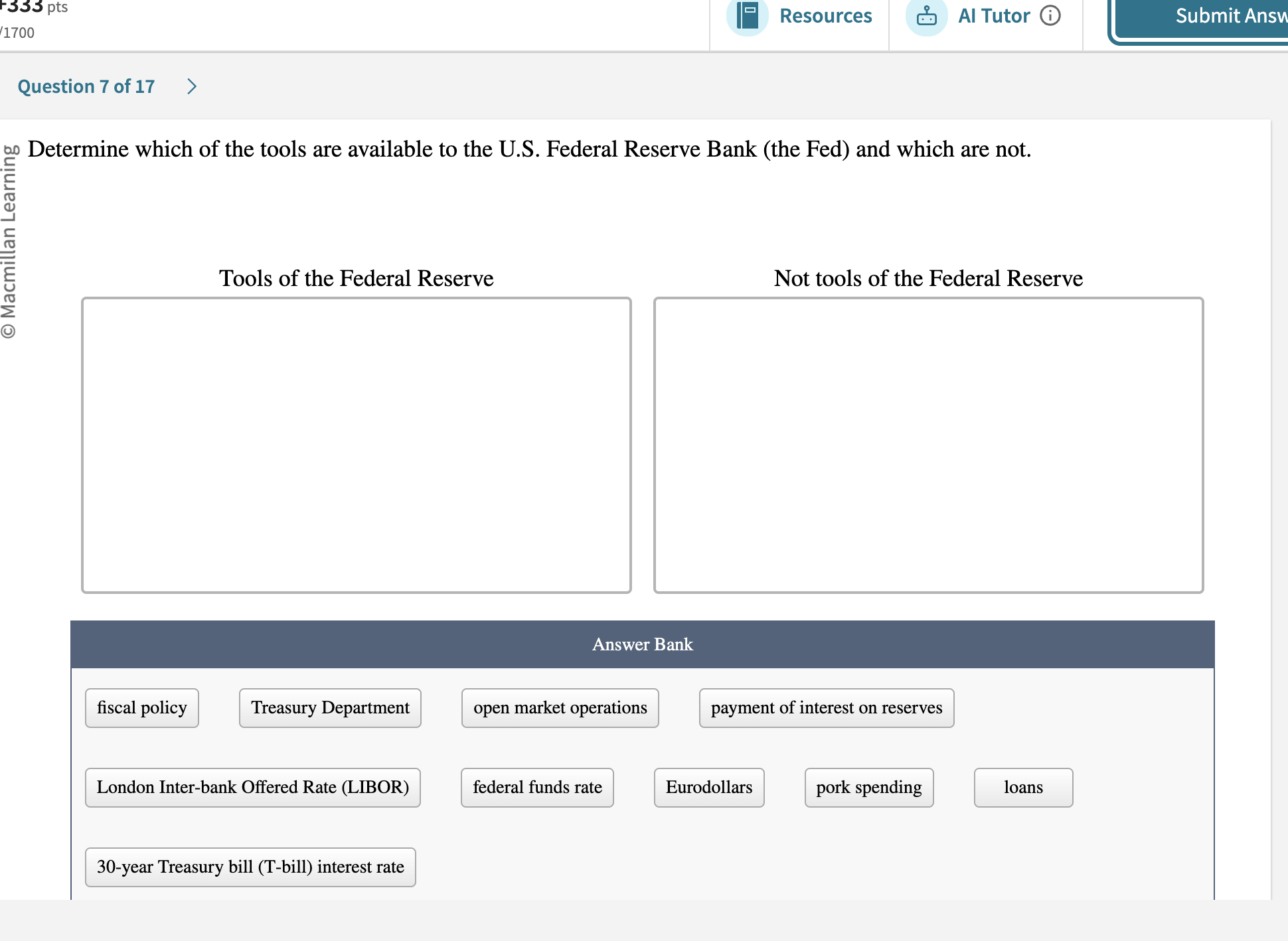This screenshot has width=1288, height=941.
Task: Choose the federal funds rate chip
Action: 537,788
